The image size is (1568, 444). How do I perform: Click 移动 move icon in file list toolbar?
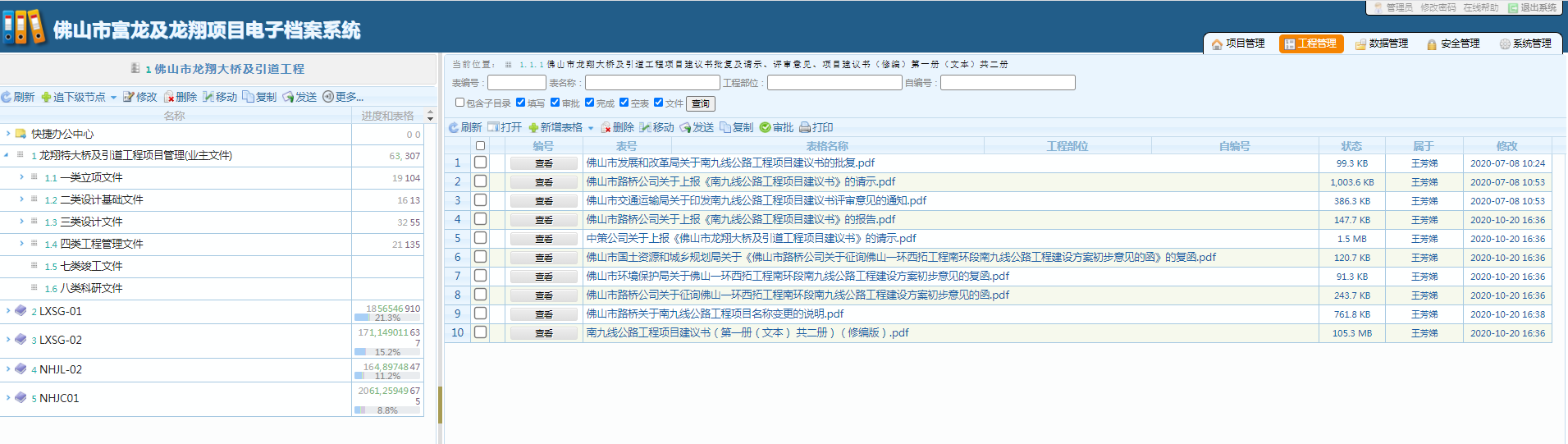click(x=646, y=127)
